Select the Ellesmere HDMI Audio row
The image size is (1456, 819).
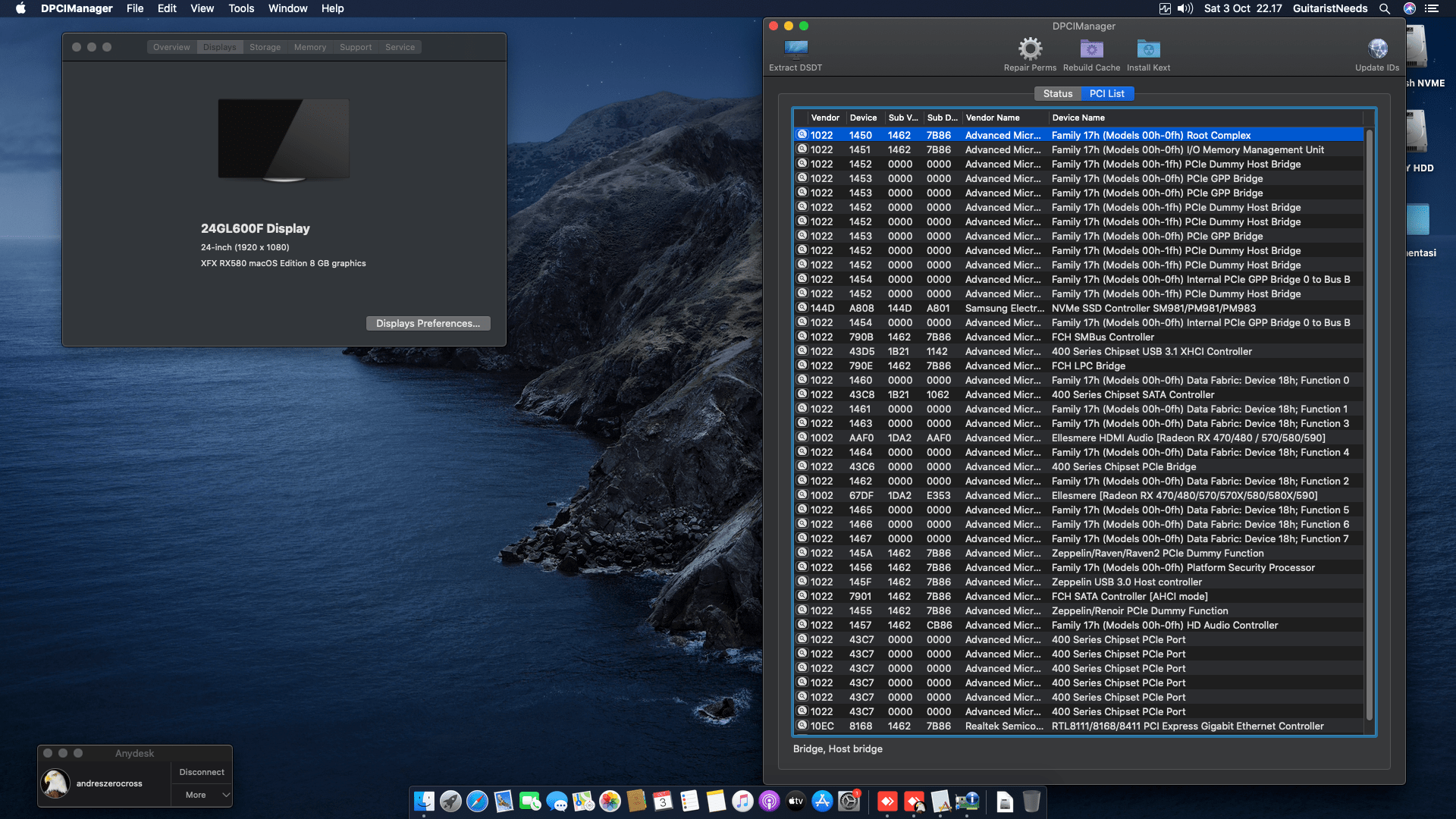click(1079, 438)
